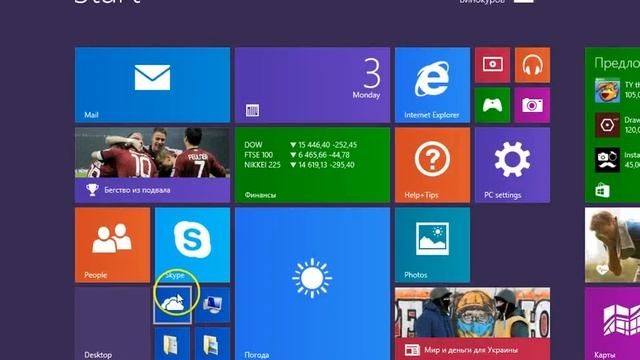Open the magenta Camera tile

pos(532,105)
